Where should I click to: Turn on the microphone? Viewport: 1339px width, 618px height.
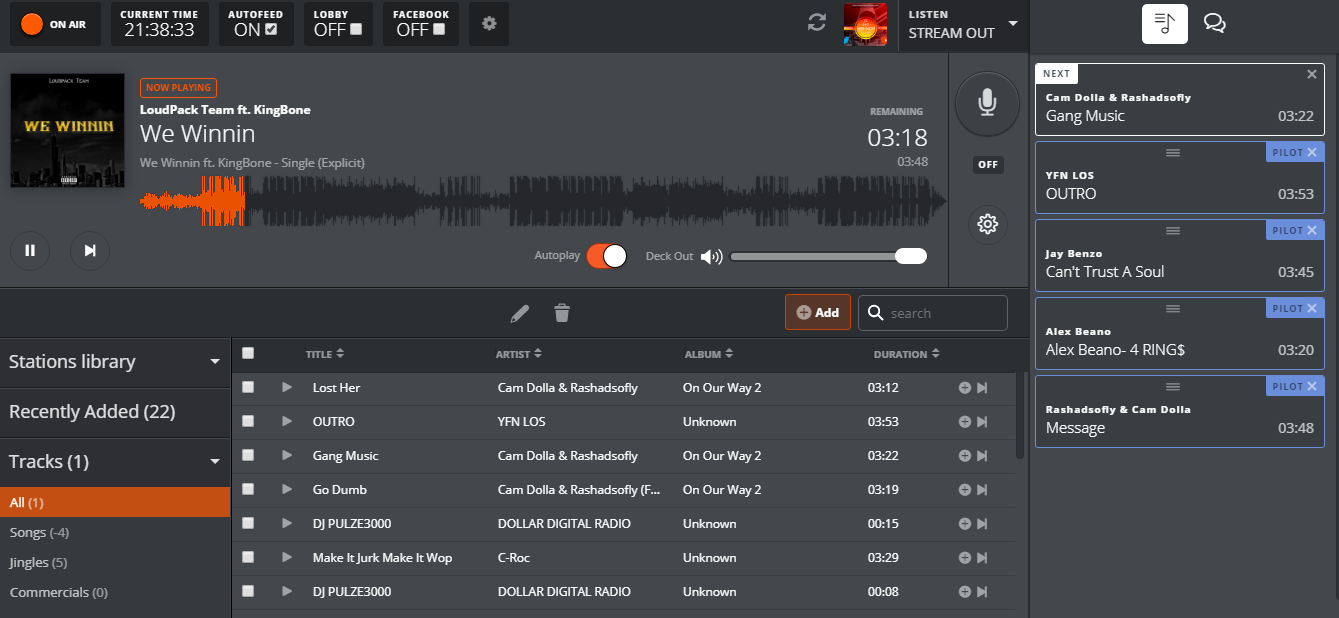(x=987, y=103)
